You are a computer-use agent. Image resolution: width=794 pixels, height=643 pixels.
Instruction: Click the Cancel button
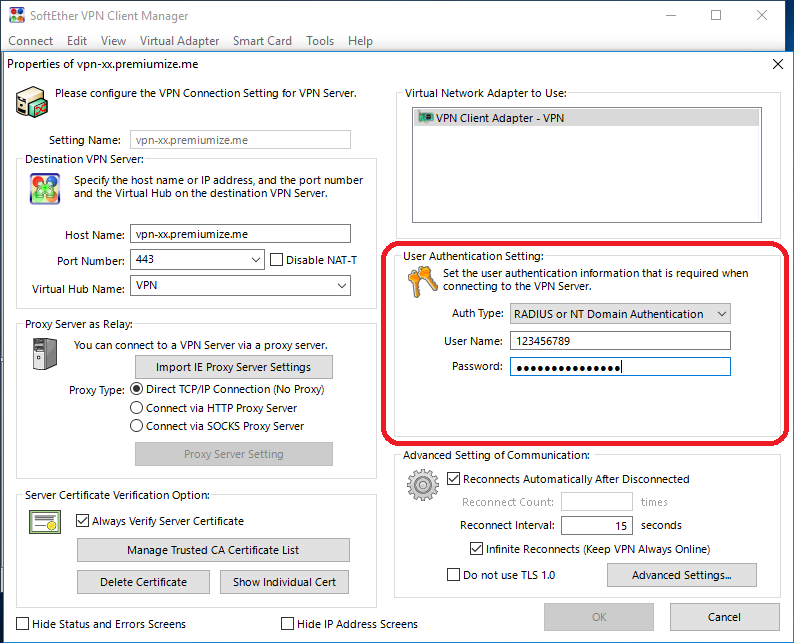point(725,617)
